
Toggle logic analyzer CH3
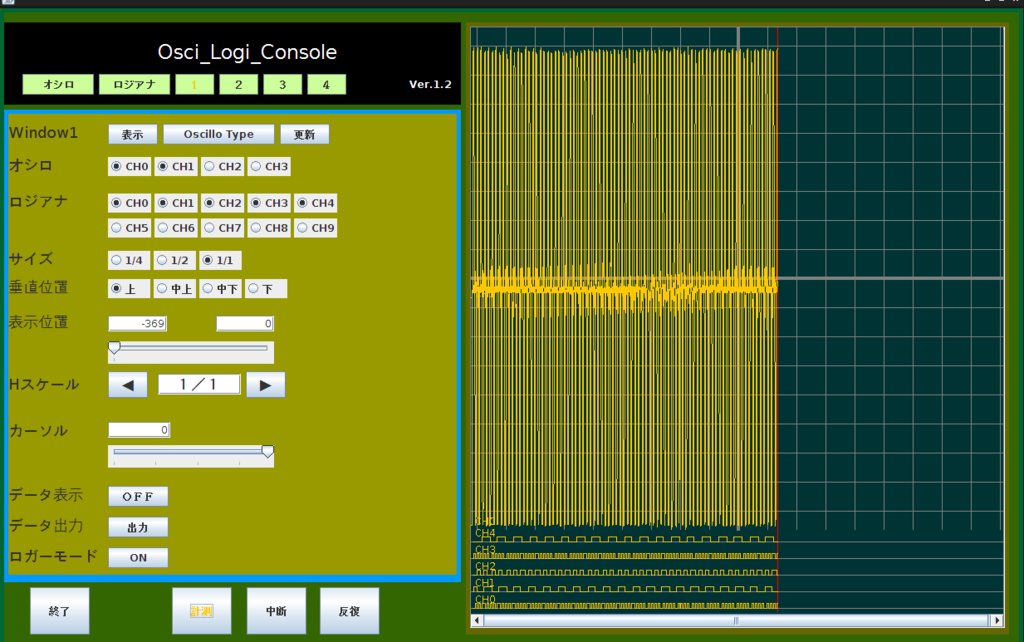269,203
